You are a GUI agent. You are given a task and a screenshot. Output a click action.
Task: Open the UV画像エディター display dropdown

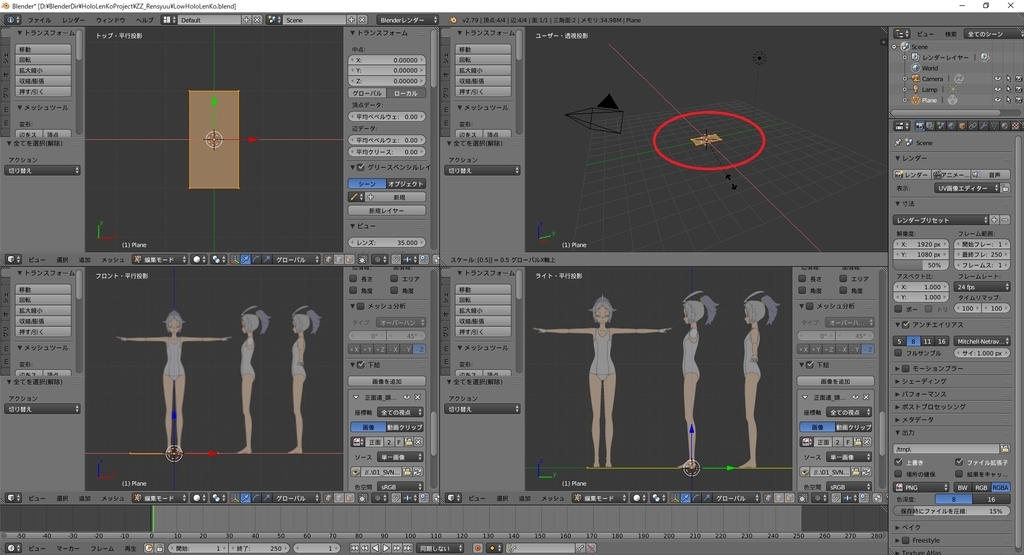coord(967,188)
